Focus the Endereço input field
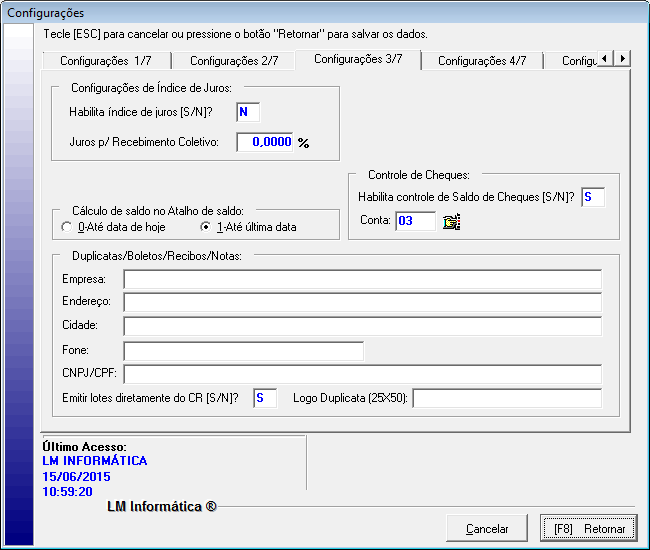650x550 pixels. tap(362, 303)
